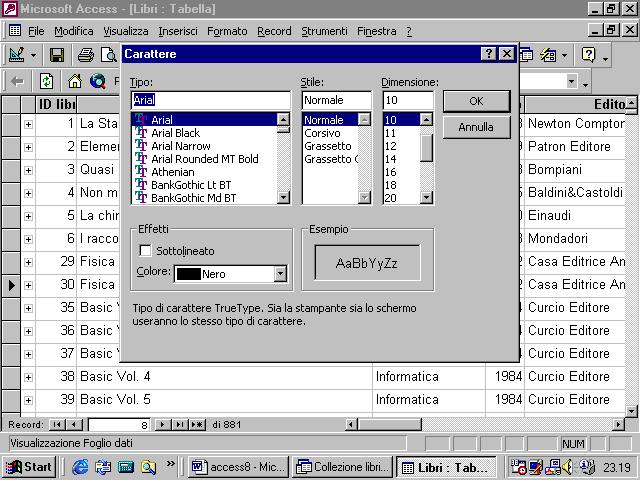
Task: Click the Dimensione list scrollbar thumb
Action: click(426, 148)
